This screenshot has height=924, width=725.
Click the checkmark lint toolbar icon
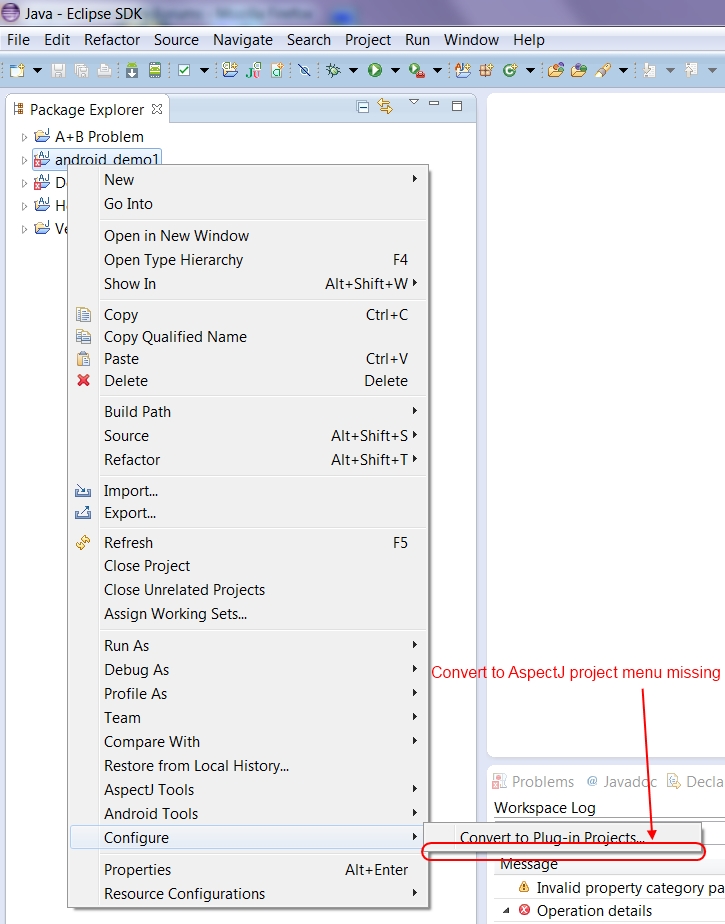[184, 71]
